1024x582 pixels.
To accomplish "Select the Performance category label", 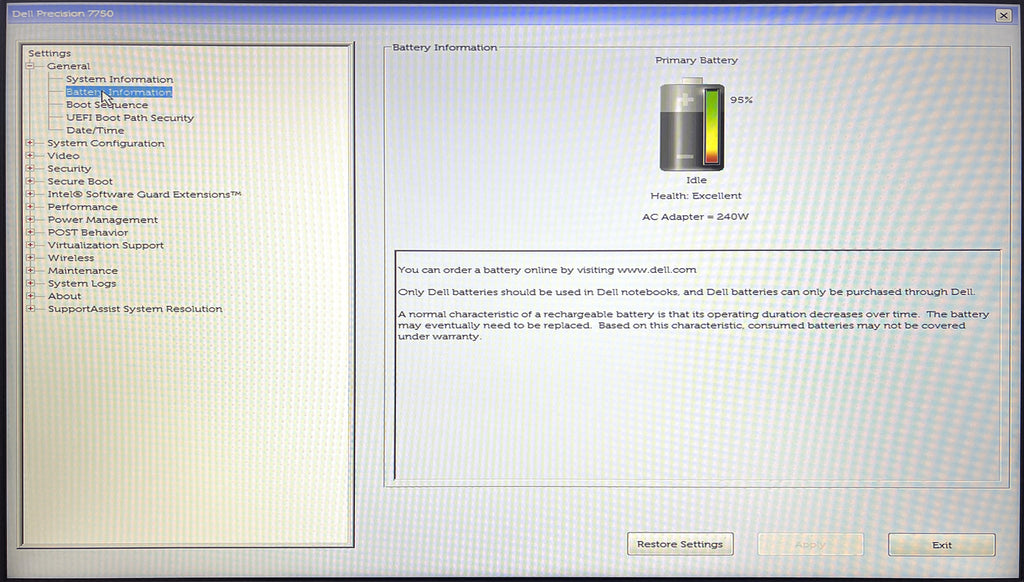I will [x=83, y=206].
